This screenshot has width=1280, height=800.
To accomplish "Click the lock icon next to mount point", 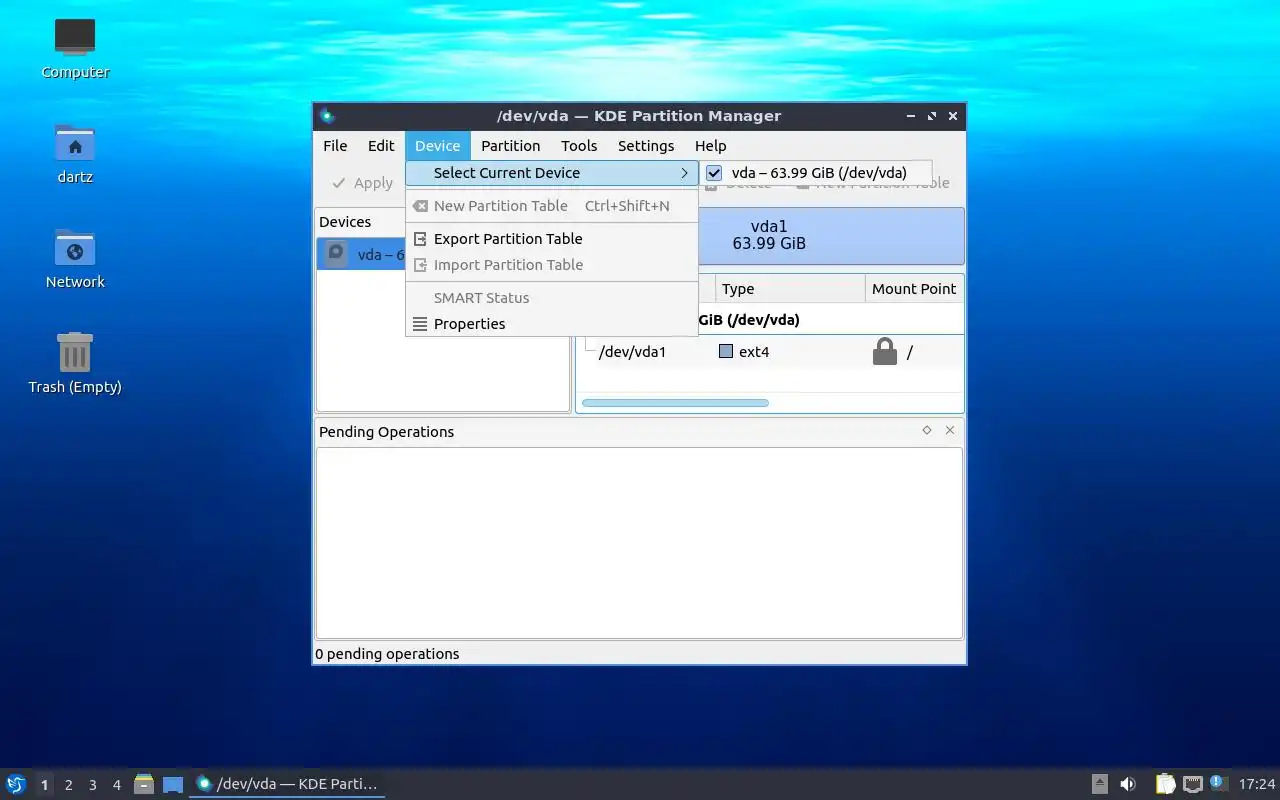I will pos(885,351).
